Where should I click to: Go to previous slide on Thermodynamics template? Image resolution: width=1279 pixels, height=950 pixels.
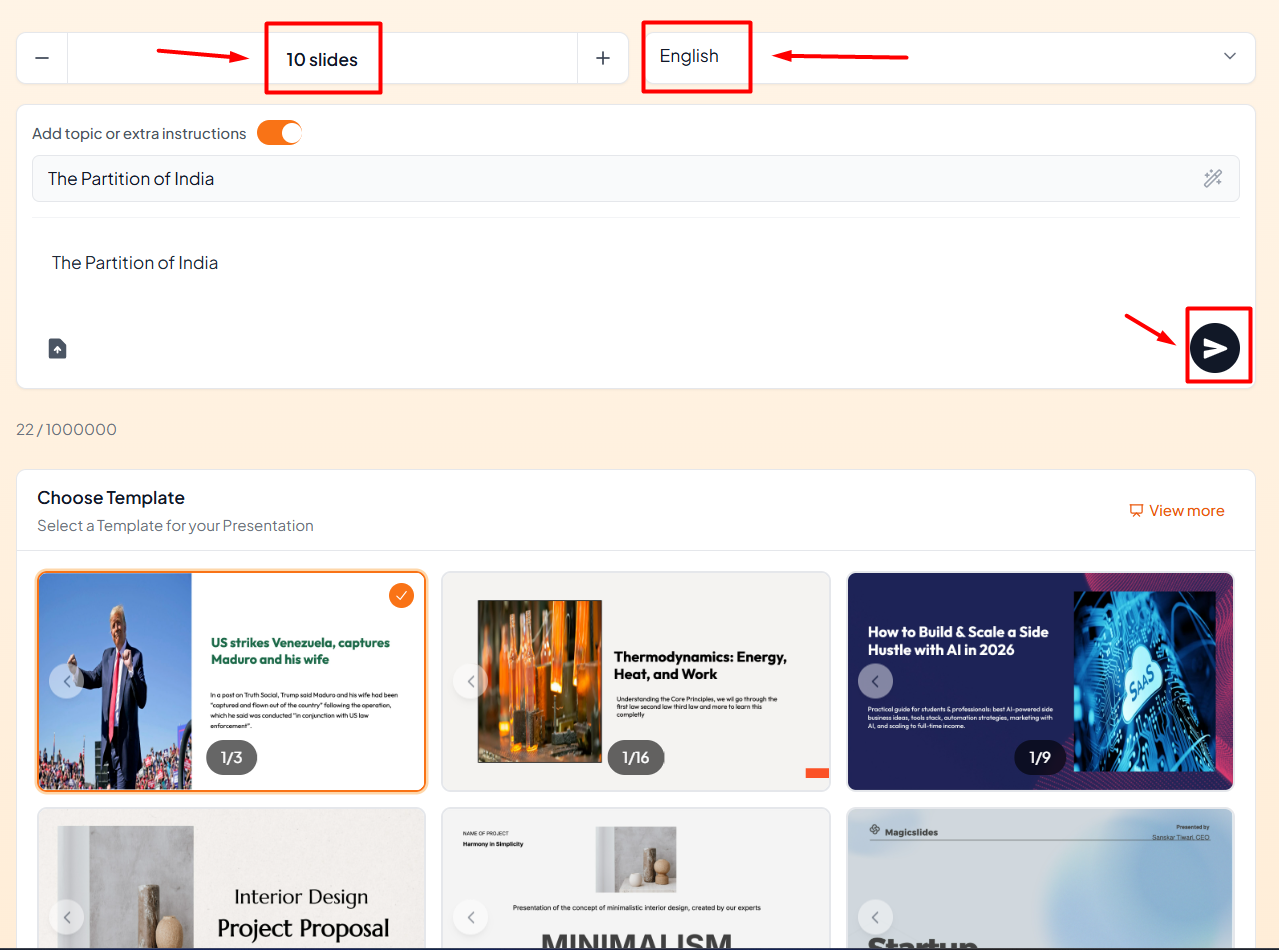pyautogui.click(x=471, y=682)
